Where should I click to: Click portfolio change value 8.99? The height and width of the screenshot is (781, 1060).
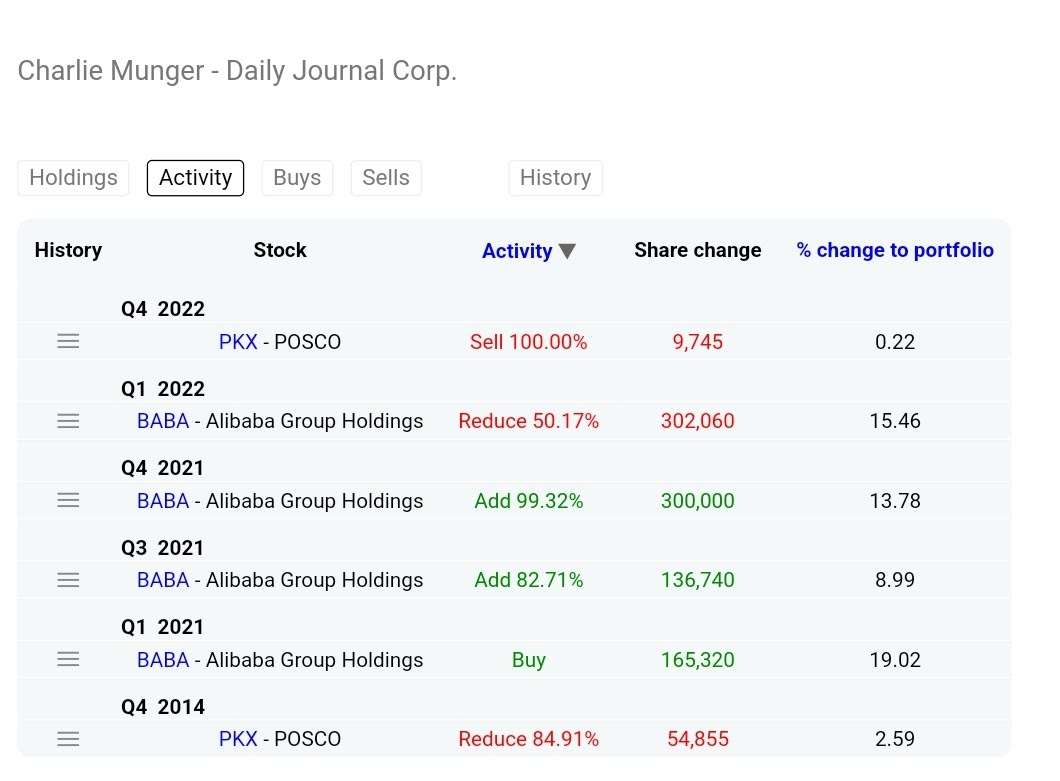click(895, 580)
